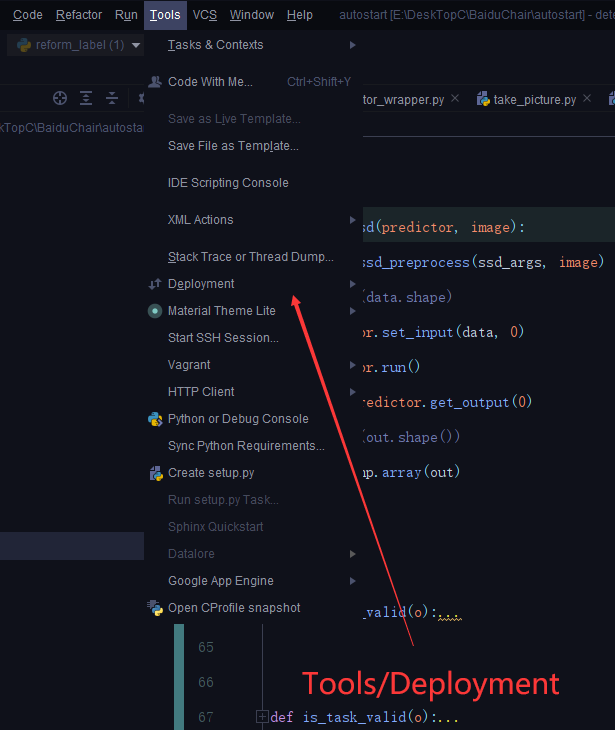Click line number 66 in gutter
The height and width of the screenshot is (730, 615).
[x=205, y=682]
